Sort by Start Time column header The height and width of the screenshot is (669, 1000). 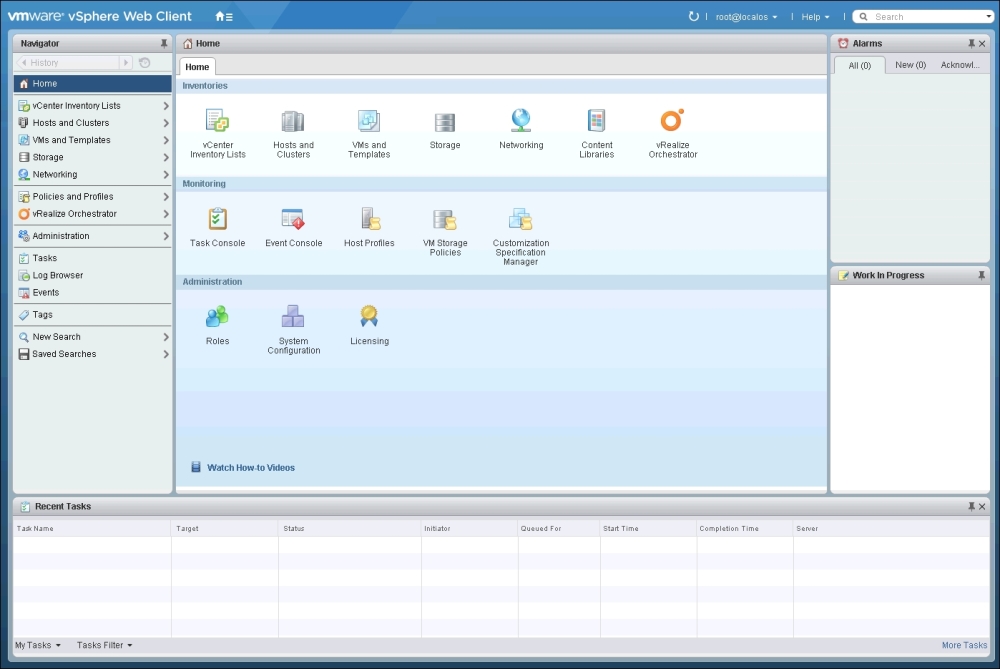point(648,529)
